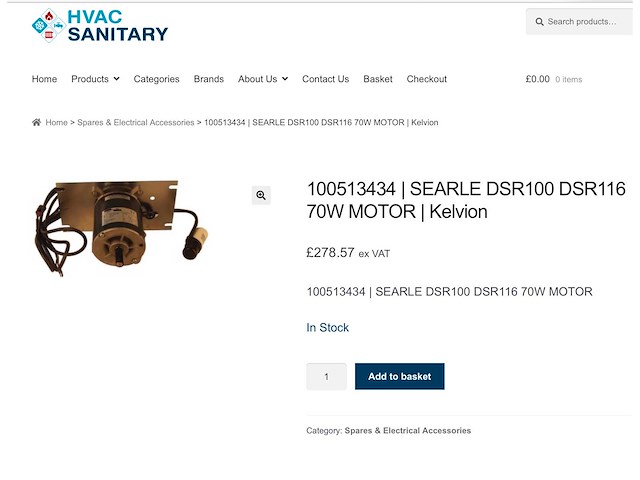640x480 pixels.
Task: Expand the Products dropdown menu
Action: point(95,79)
